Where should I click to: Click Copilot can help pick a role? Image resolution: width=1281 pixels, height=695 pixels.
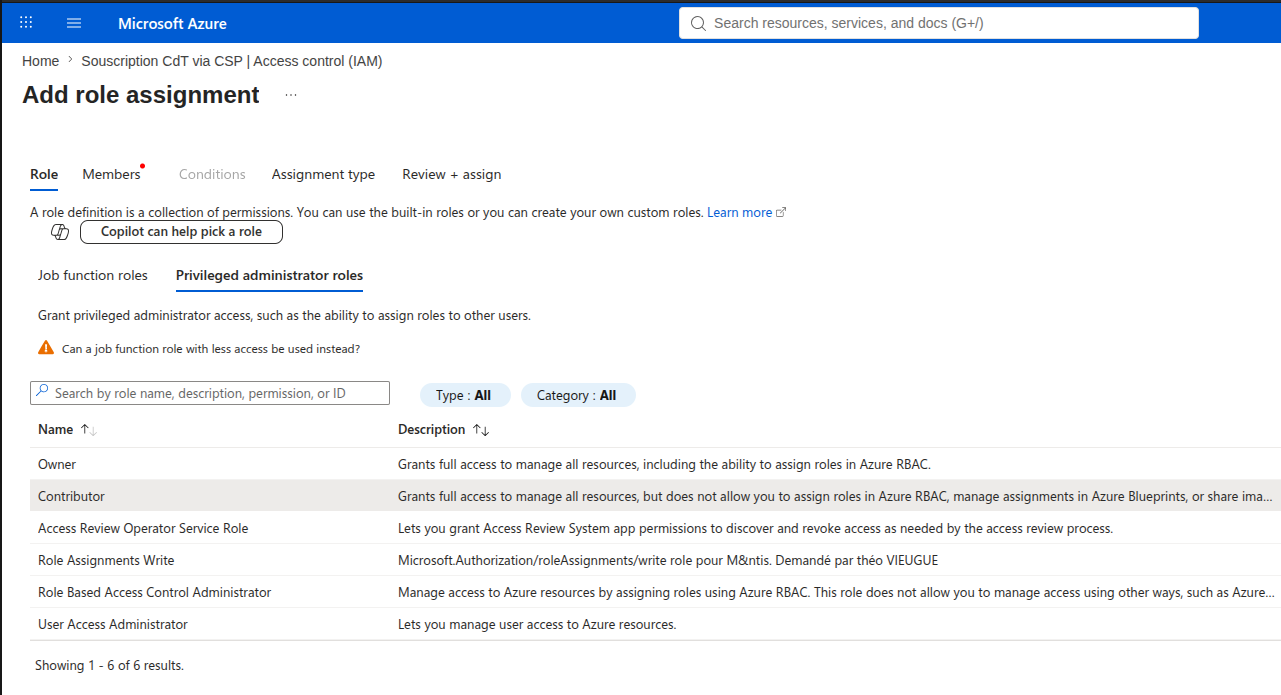tap(181, 232)
